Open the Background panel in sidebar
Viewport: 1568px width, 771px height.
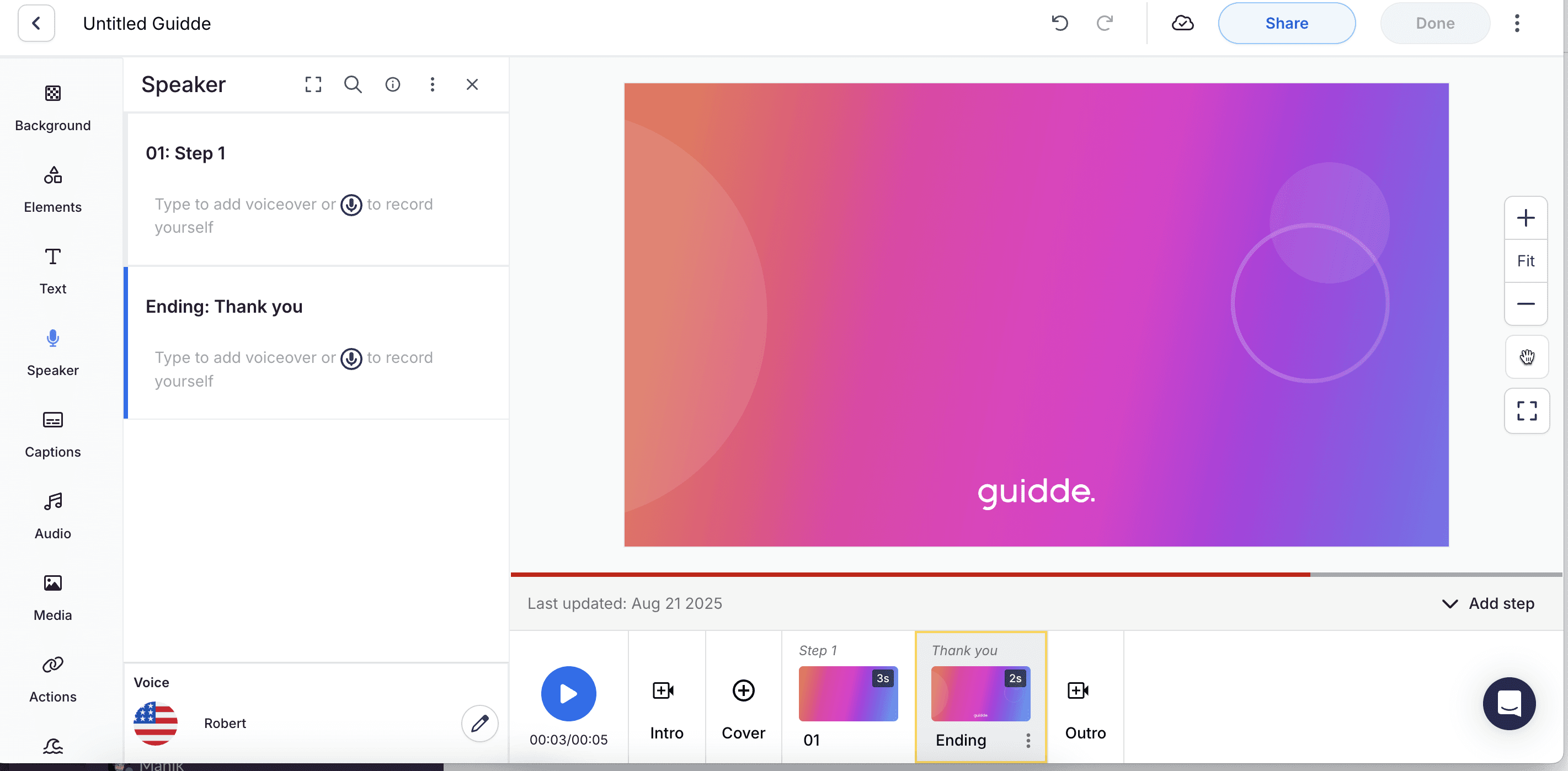pos(53,108)
